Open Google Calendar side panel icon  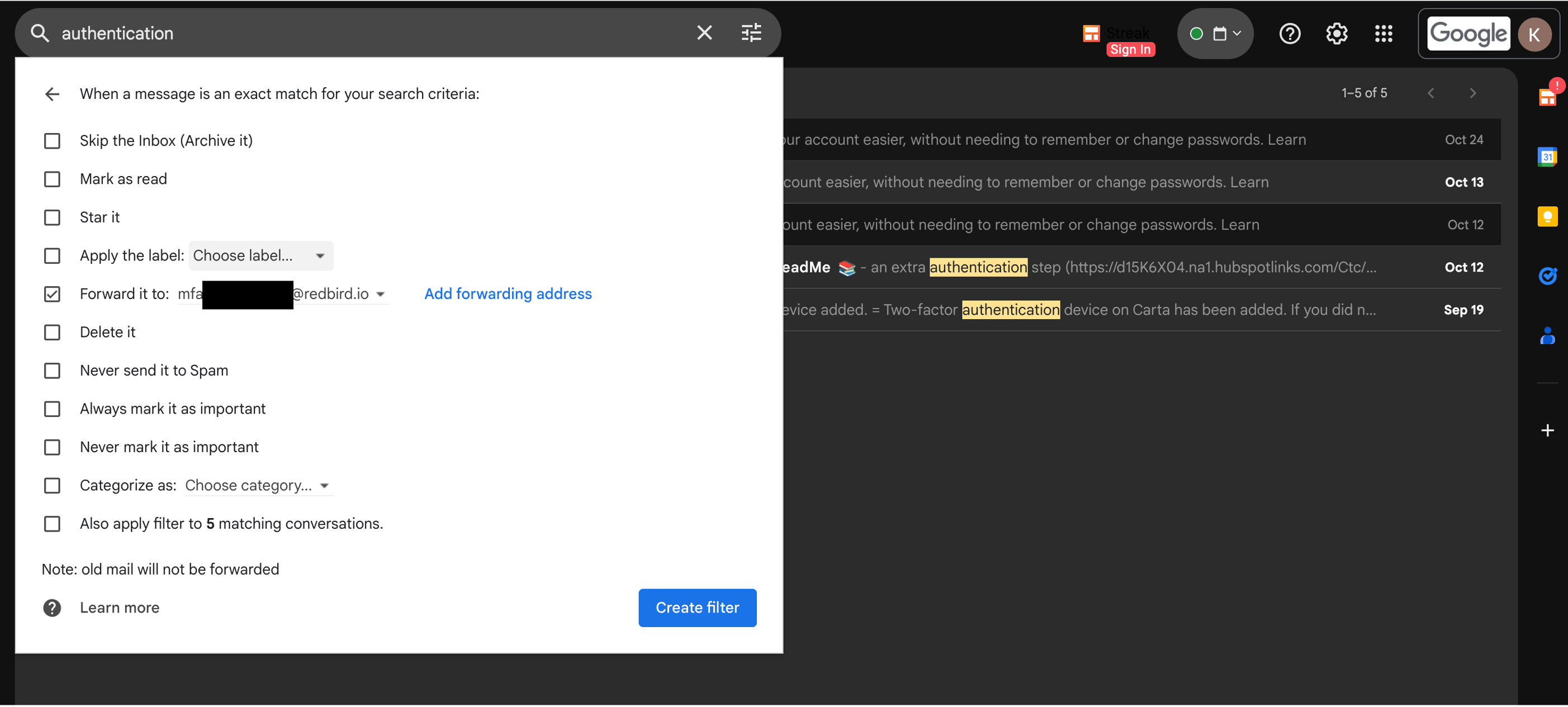click(1547, 157)
